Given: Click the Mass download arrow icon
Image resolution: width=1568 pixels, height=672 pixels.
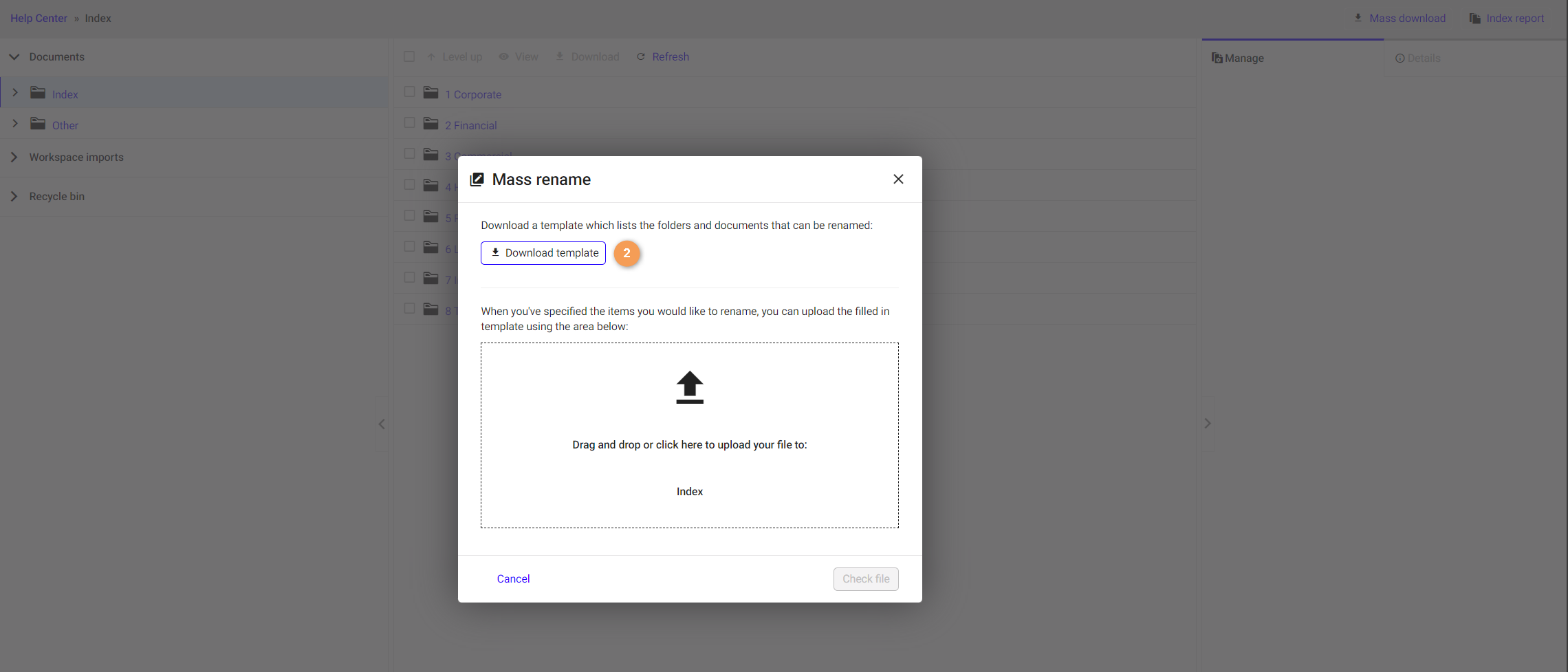Looking at the screenshot, I should pos(1358,18).
